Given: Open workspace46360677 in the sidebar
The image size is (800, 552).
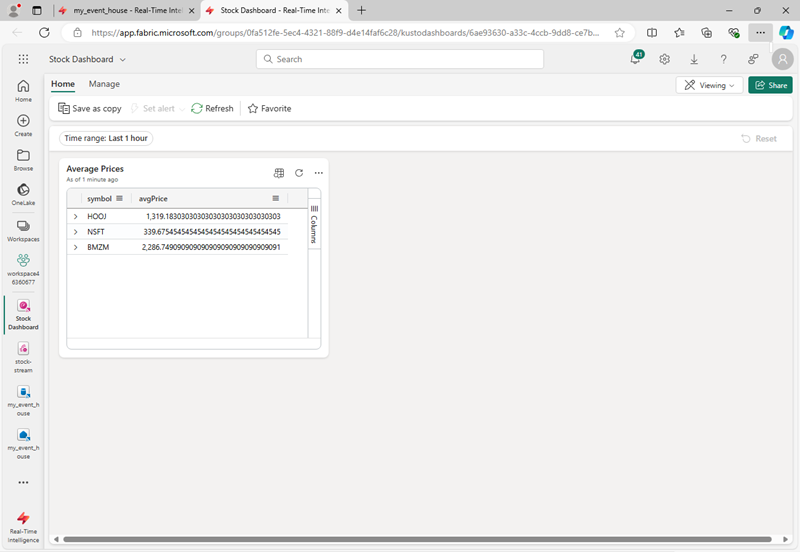Looking at the screenshot, I should point(23,269).
